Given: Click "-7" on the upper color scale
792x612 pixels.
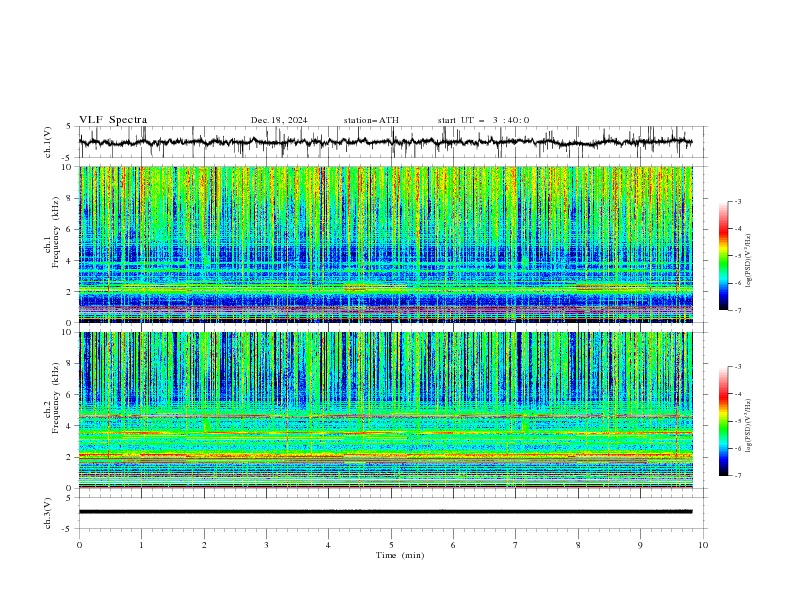Looking at the screenshot, I should 737,310.
